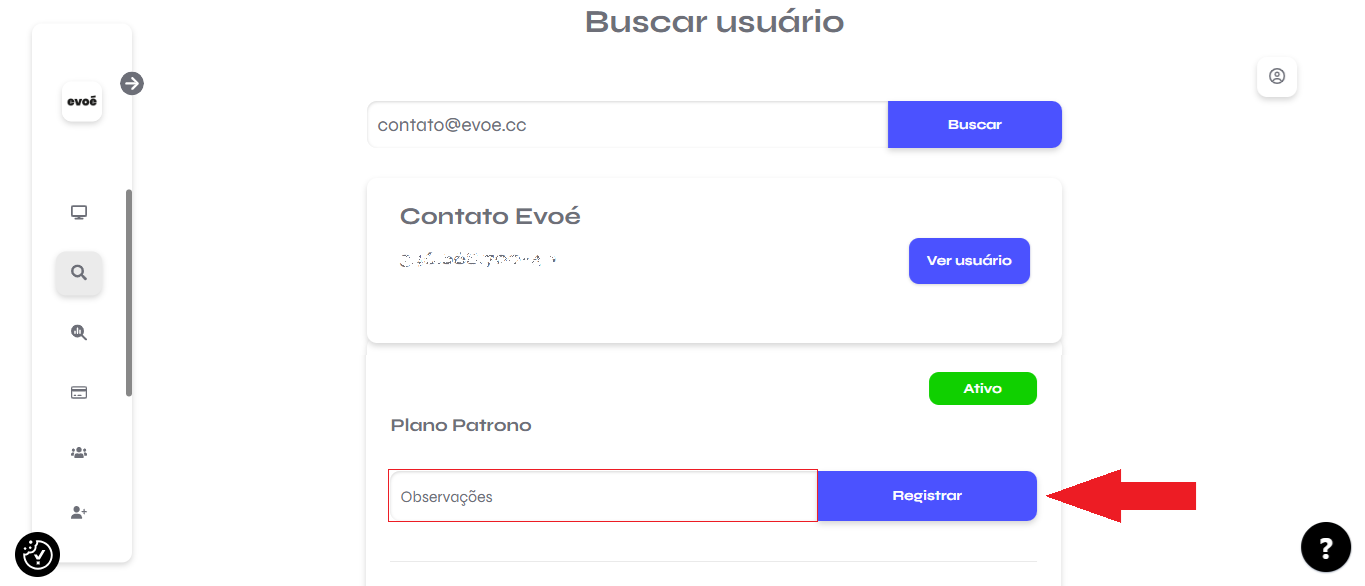Expand the sidebar with the arrow button
Image resolution: width=1365 pixels, height=586 pixels.
pos(132,83)
